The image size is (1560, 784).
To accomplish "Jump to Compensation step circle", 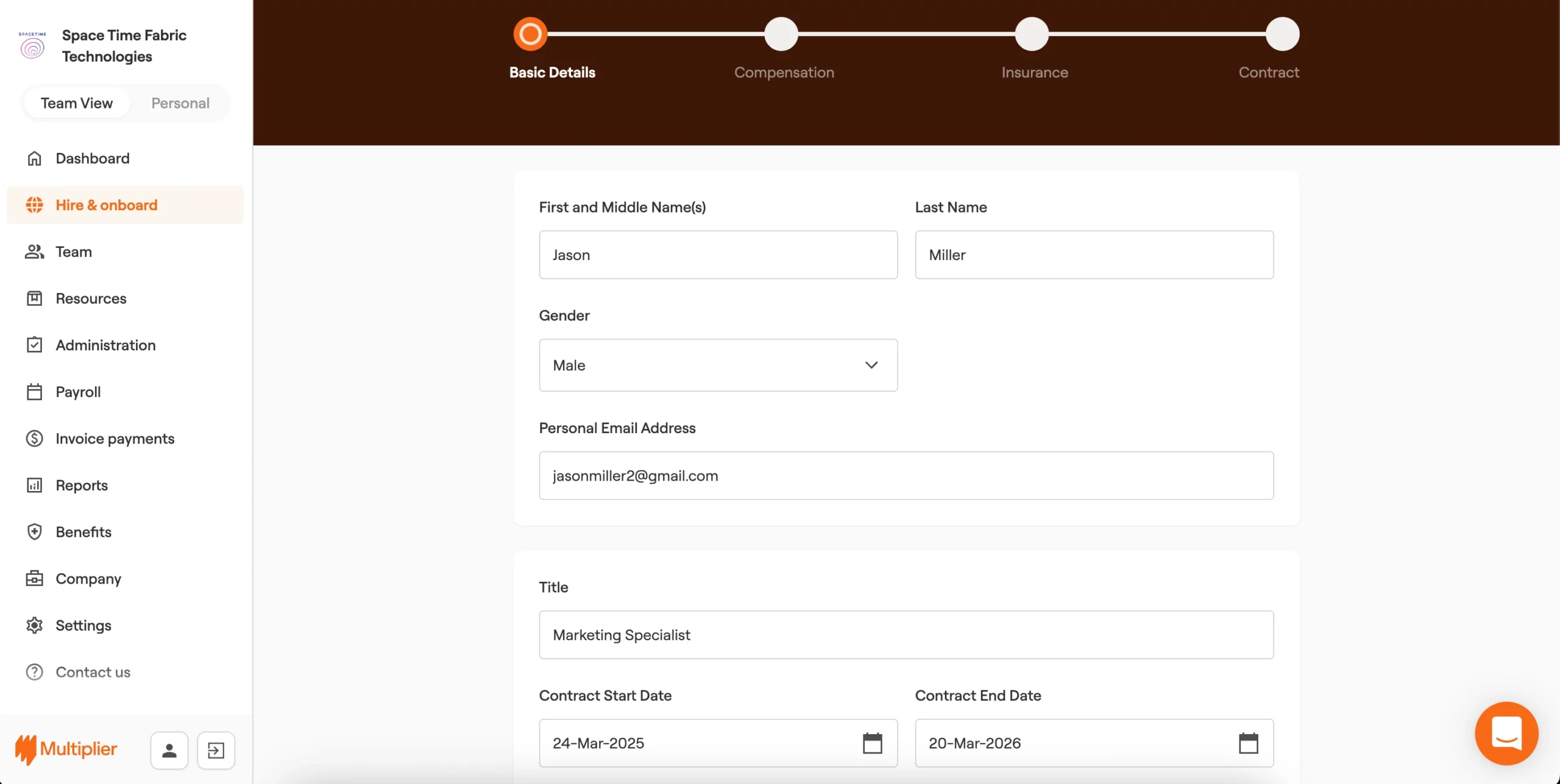I will 781,34.
